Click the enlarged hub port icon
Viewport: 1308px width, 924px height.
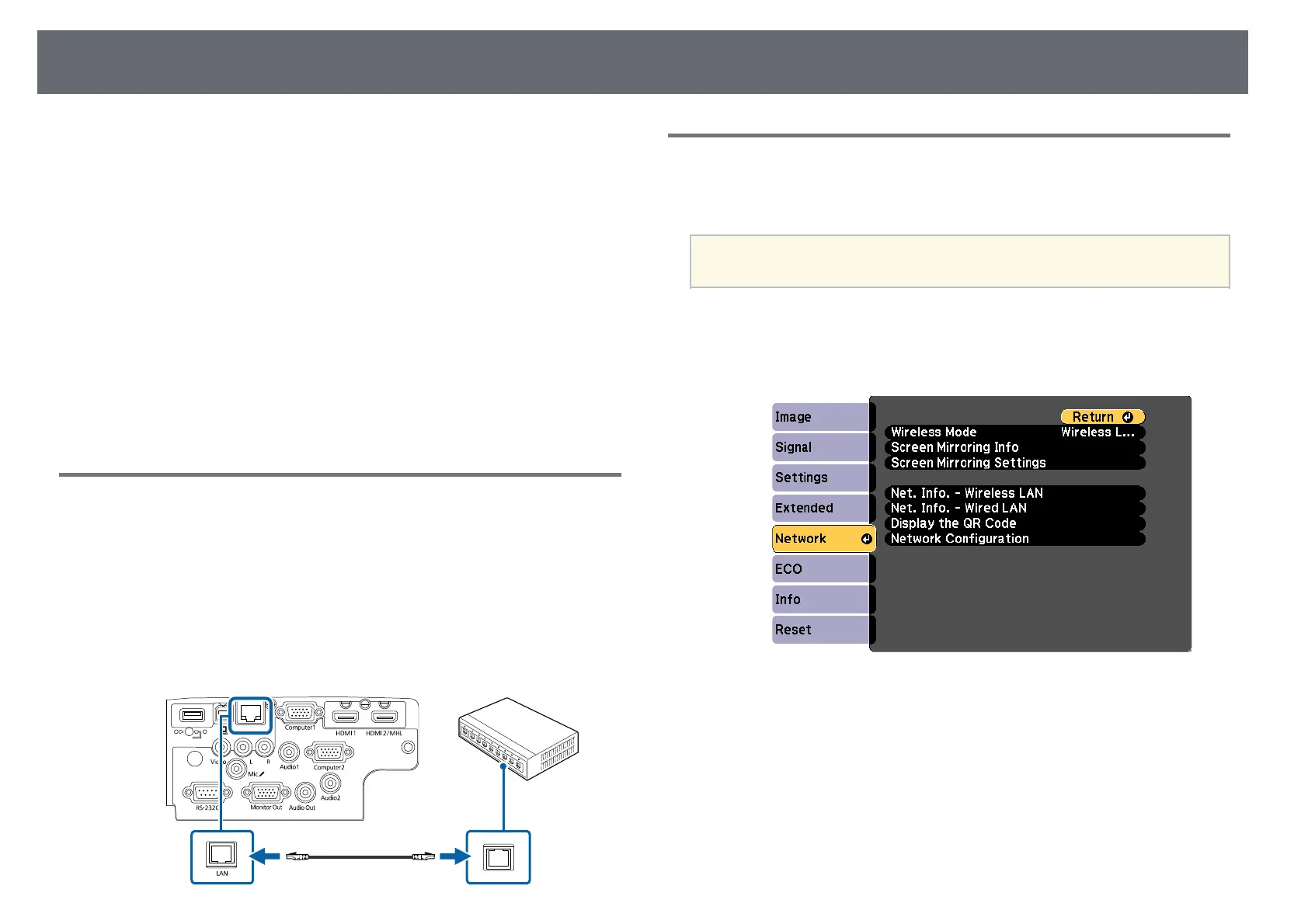coord(498,857)
